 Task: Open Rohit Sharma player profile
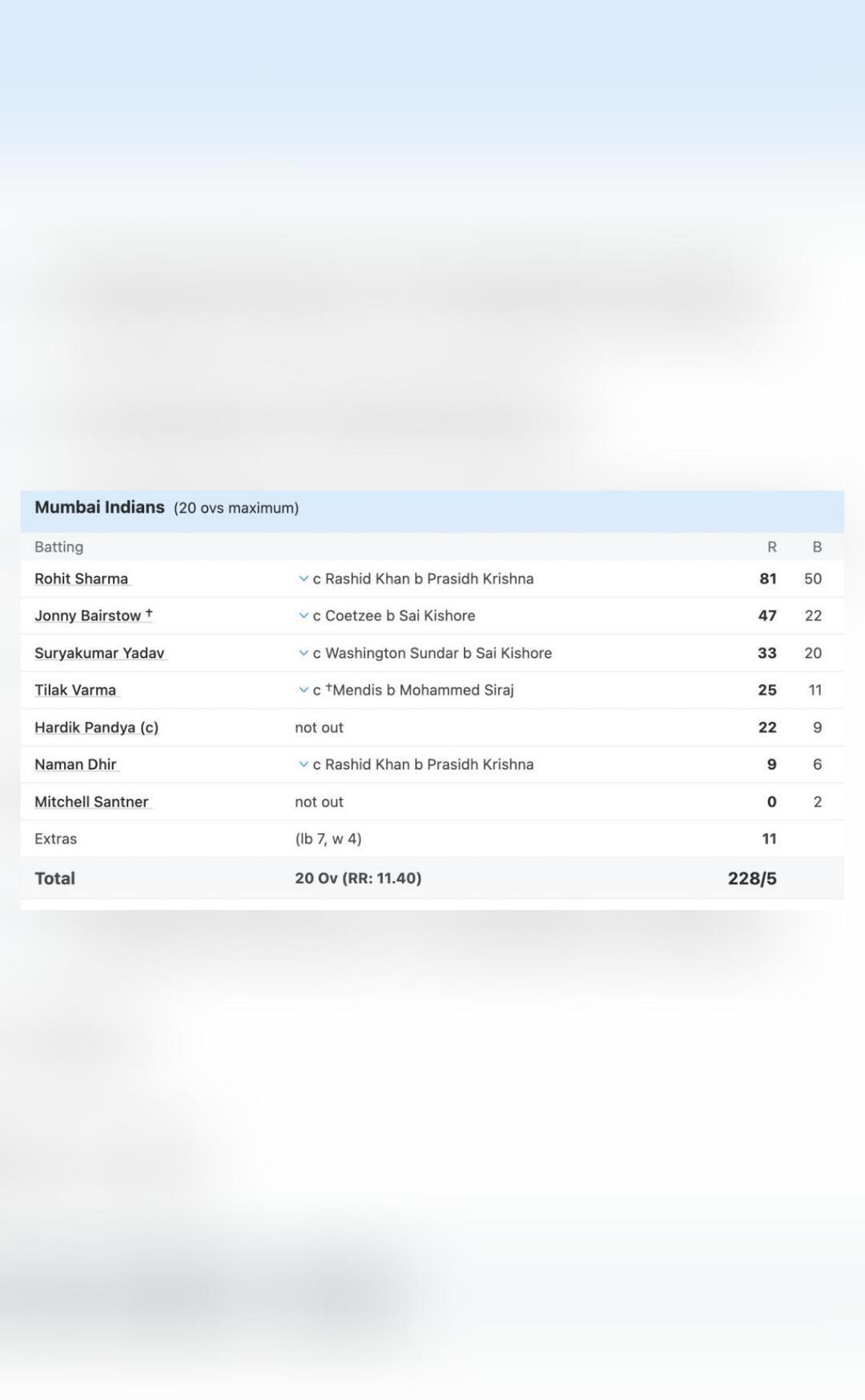tap(82, 579)
